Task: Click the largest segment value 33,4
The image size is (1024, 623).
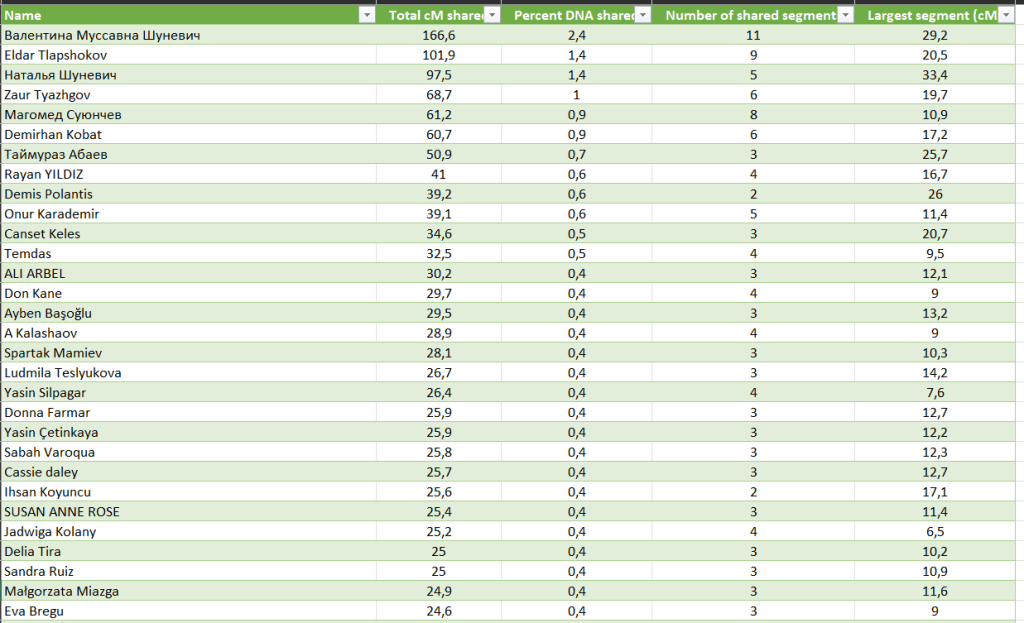Action: 935,75
